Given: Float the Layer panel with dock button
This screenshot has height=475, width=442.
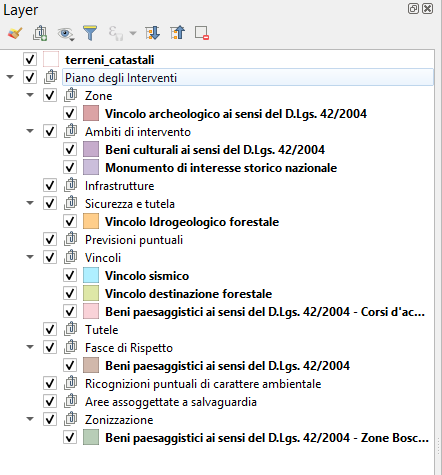Looking at the screenshot, I should tap(413, 8).
